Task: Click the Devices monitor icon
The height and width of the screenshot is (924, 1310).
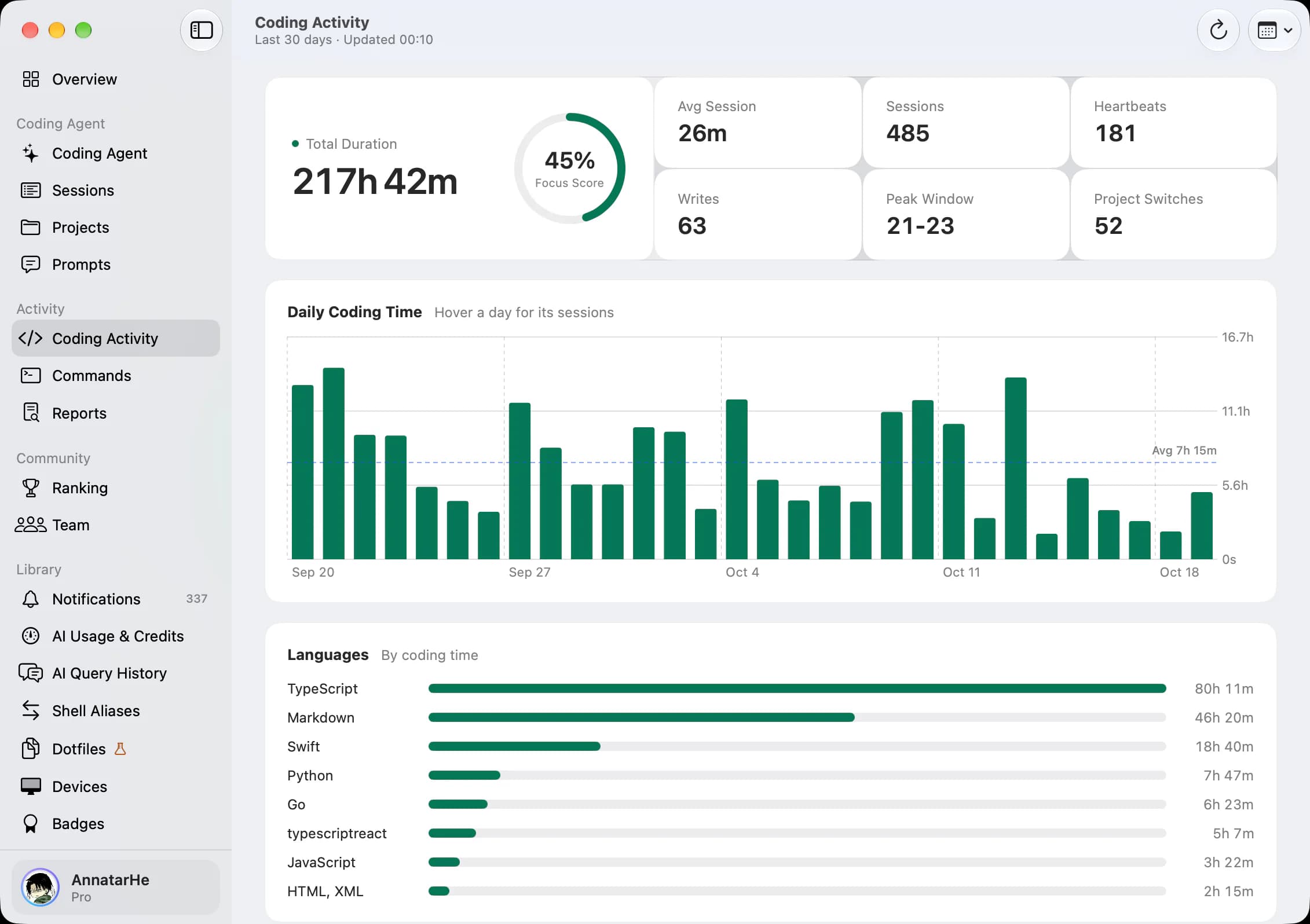Action: tap(31, 786)
